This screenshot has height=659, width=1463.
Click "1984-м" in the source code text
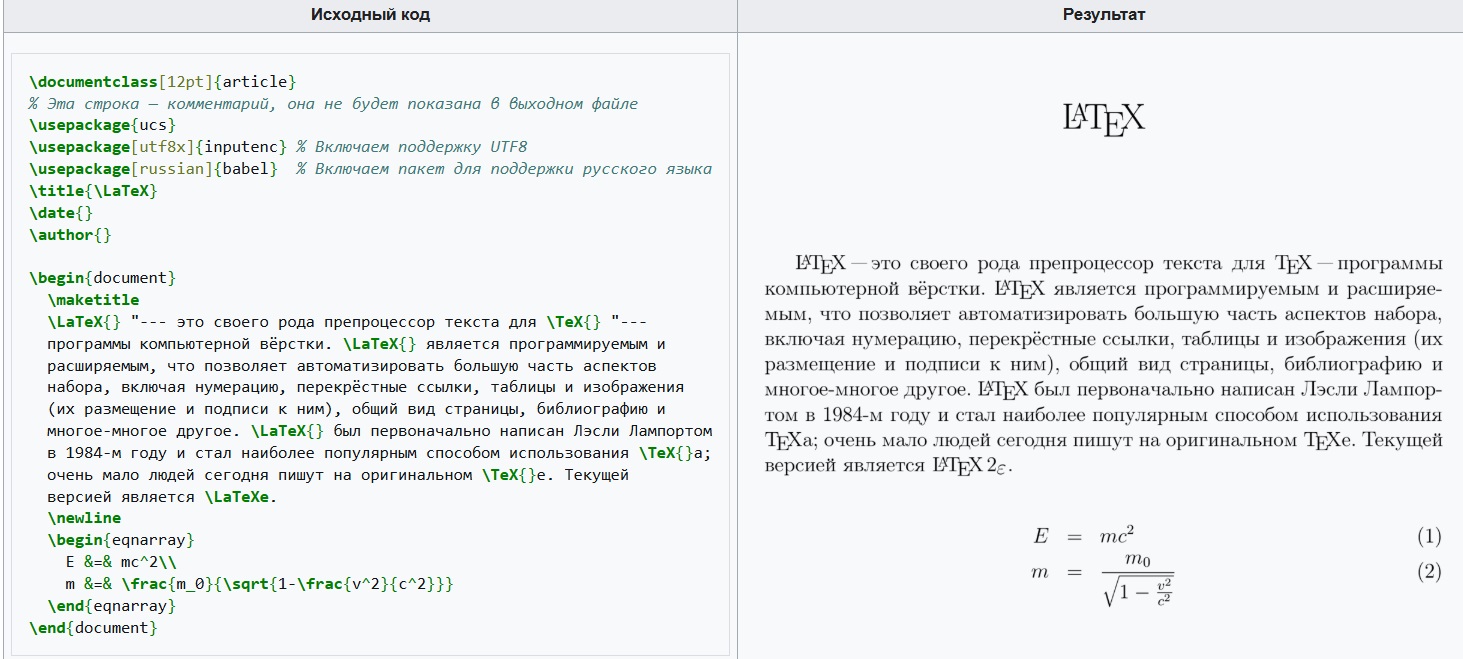point(92,453)
